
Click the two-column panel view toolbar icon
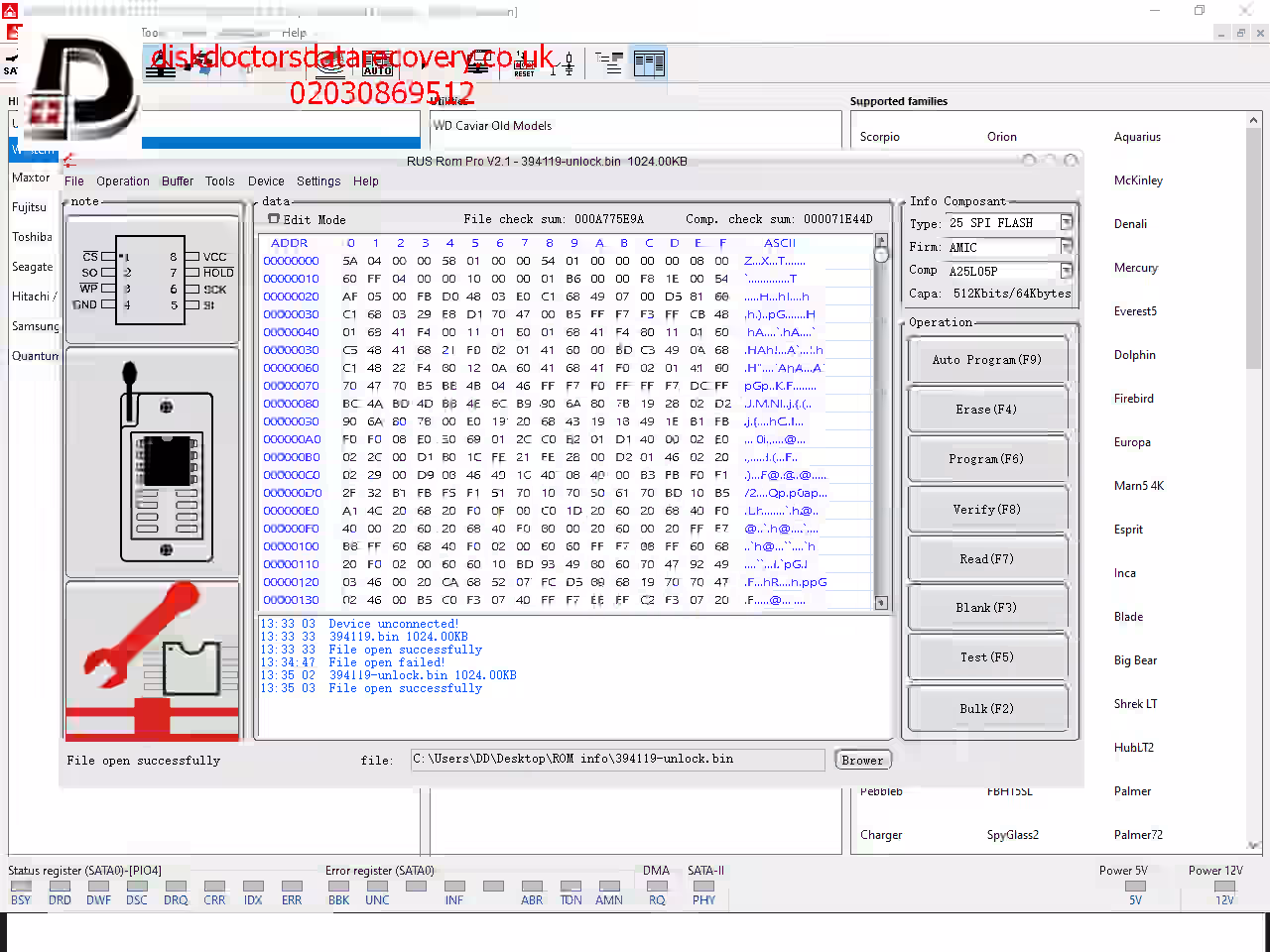click(x=649, y=63)
